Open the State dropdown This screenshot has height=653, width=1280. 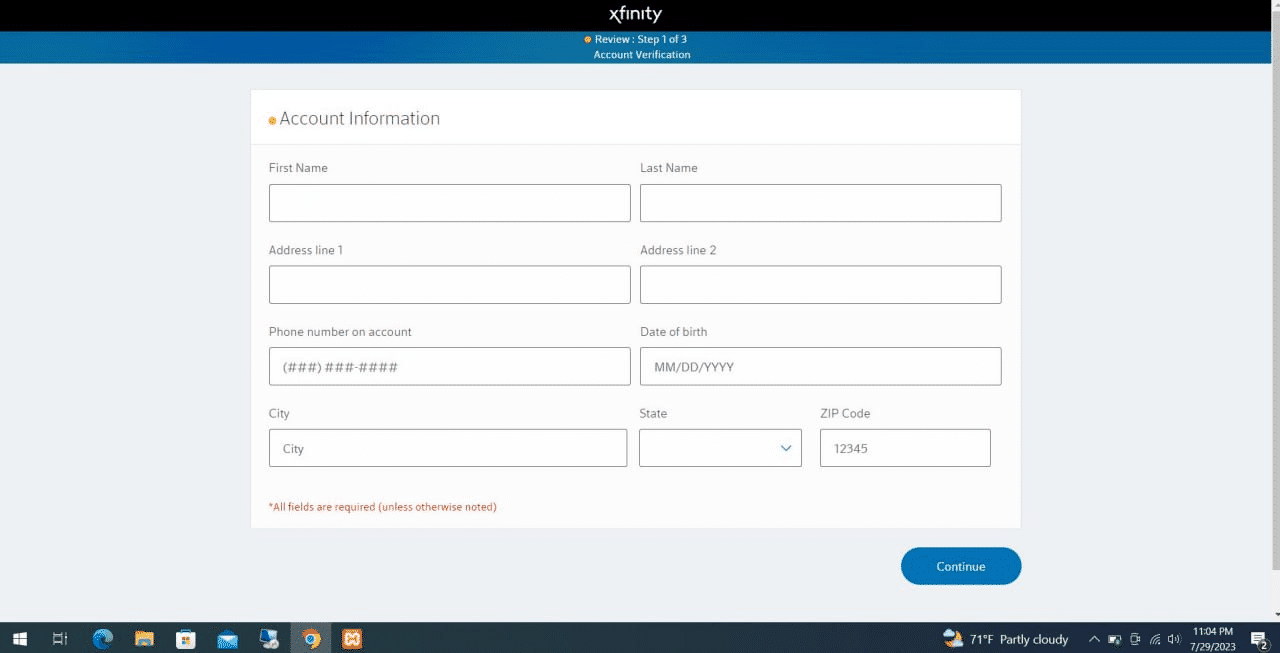coord(720,448)
